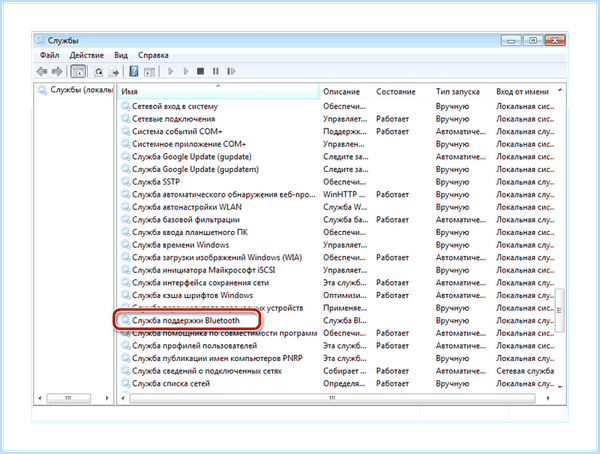
Task: Click the Back arrow toolbar icon
Action: 42,71
